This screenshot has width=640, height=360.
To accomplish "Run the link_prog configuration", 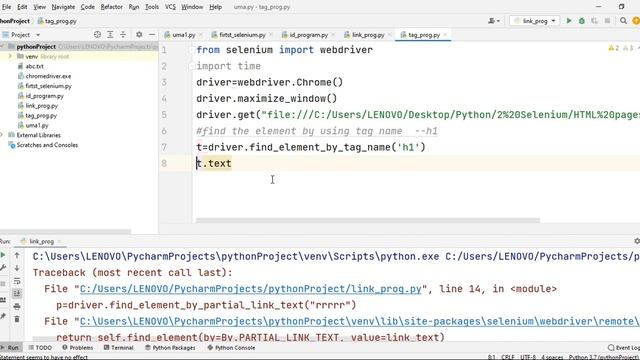I will tap(569, 21).
